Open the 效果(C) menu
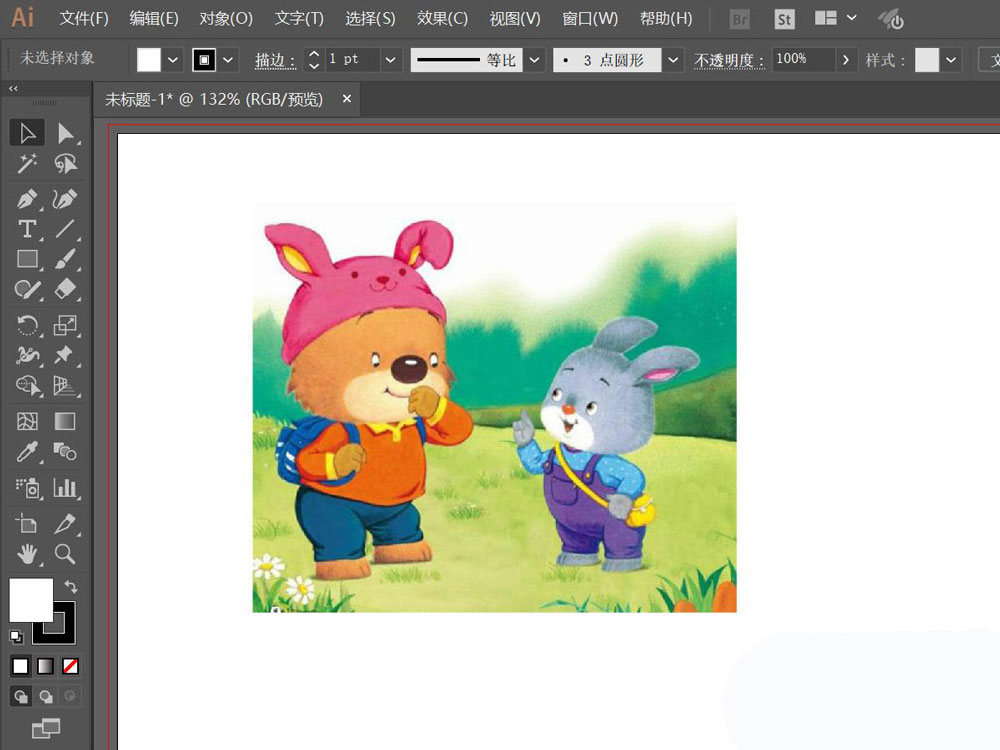This screenshot has width=1000, height=750. (442, 18)
